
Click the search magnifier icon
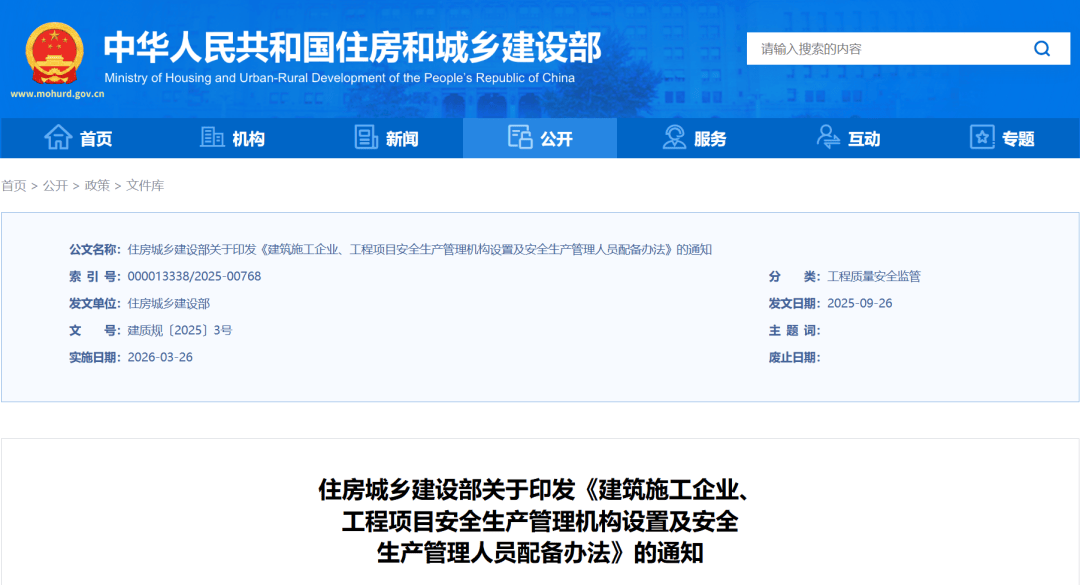[1042, 48]
